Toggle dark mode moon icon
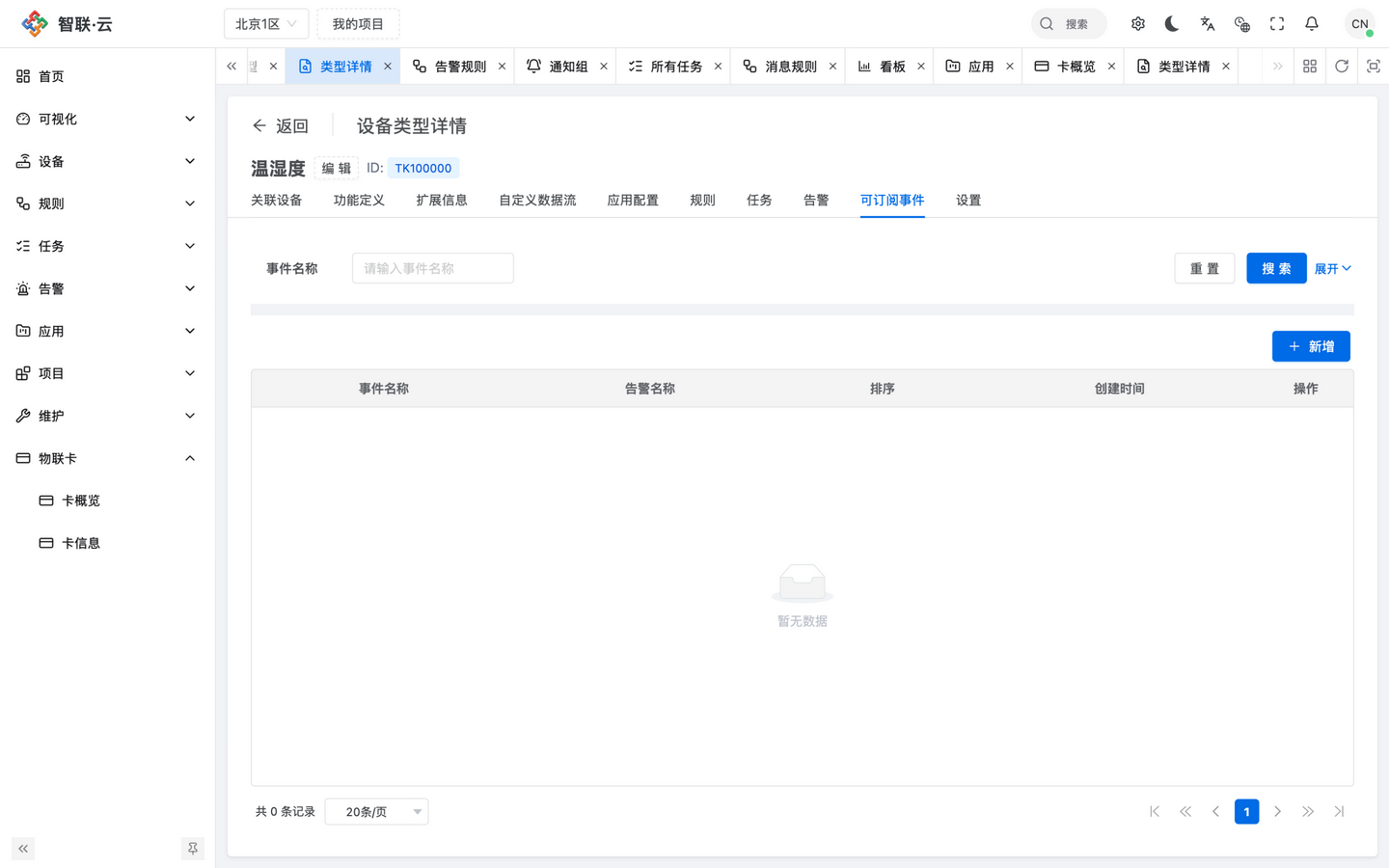This screenshot has width=1389, height=868. 1172,24
